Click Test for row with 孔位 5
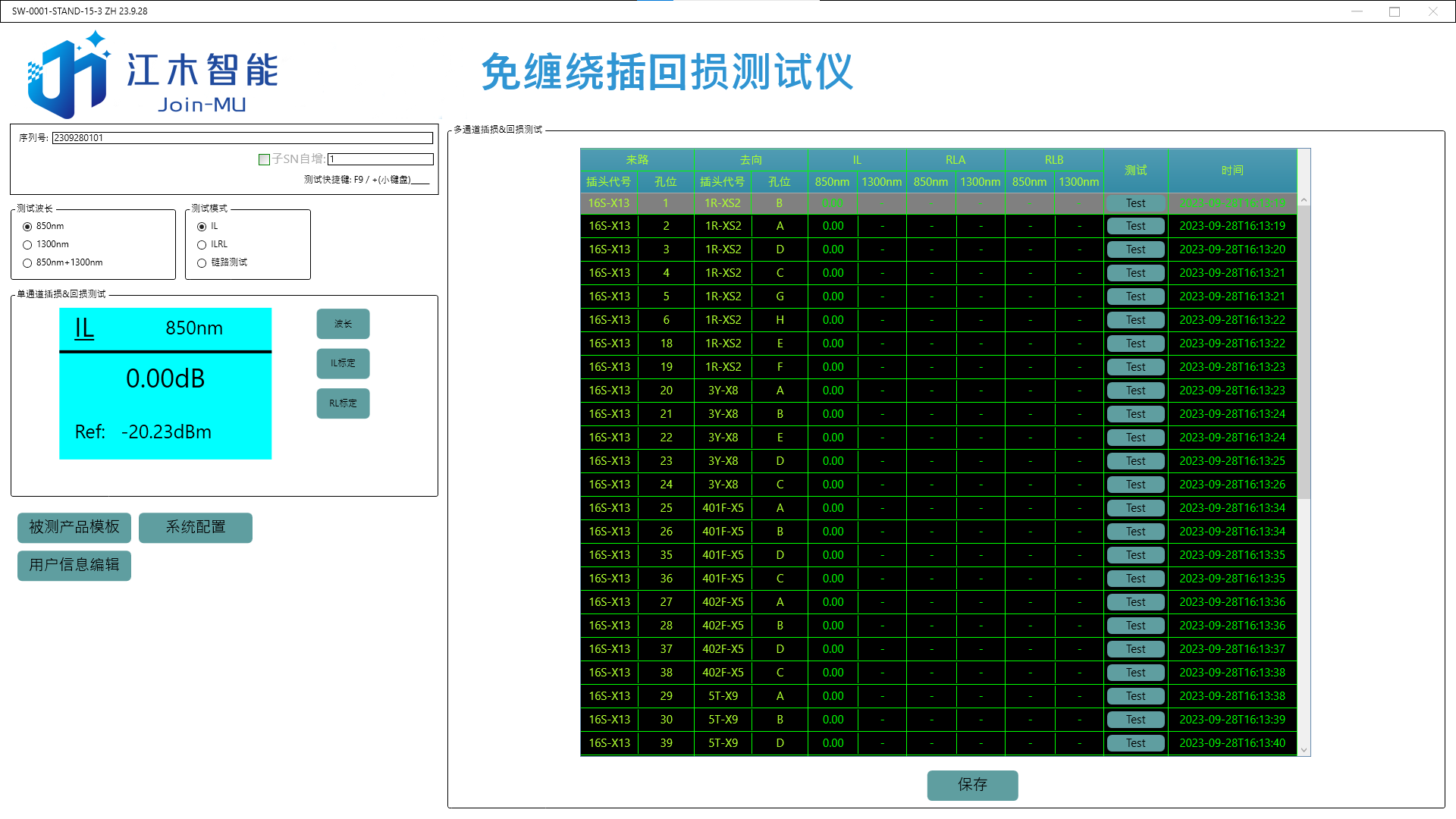Viewport: 1456px width, 819px height. coord(1135,297)
